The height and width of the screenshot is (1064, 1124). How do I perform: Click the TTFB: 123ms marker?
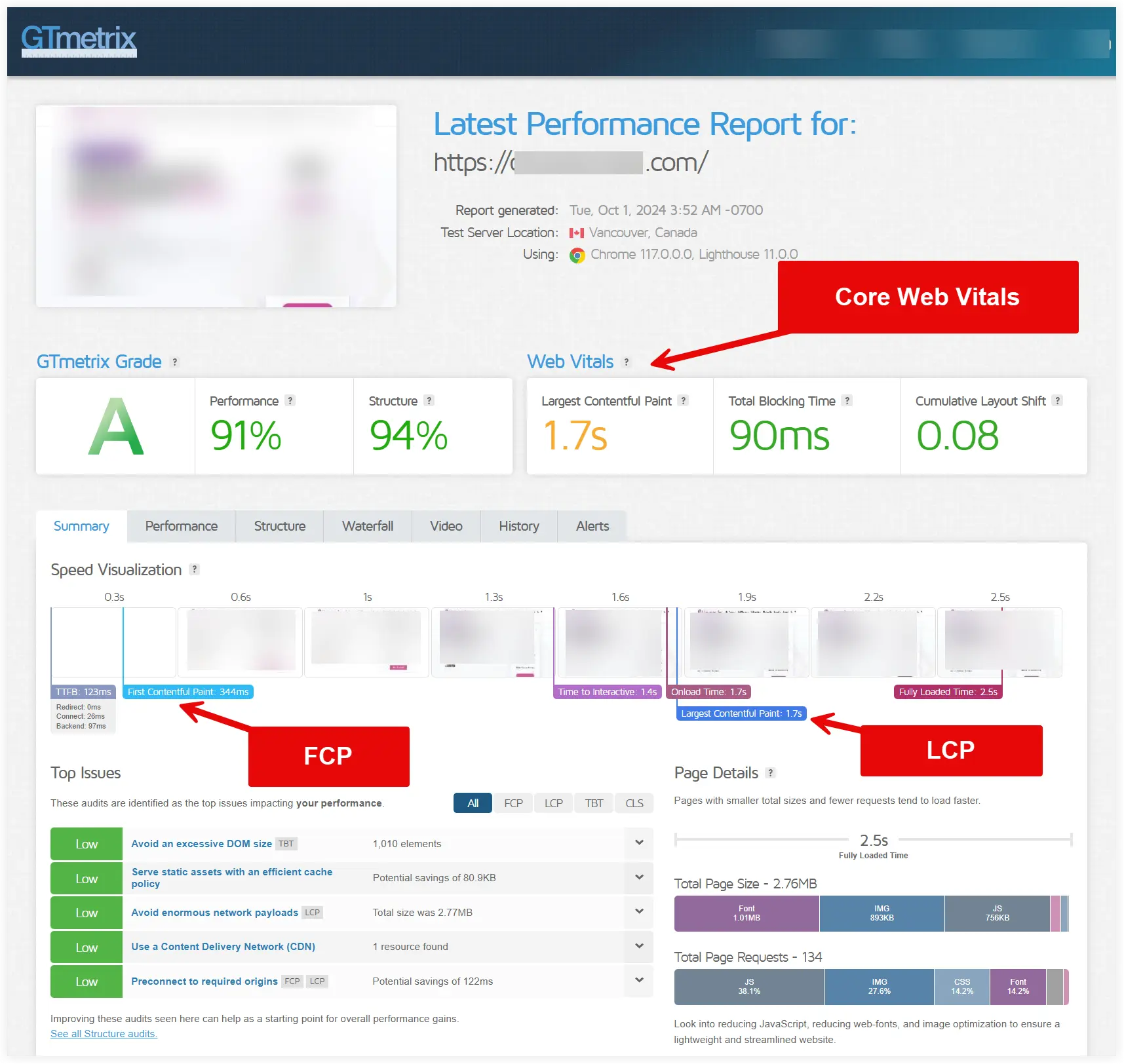click(83, 692)
